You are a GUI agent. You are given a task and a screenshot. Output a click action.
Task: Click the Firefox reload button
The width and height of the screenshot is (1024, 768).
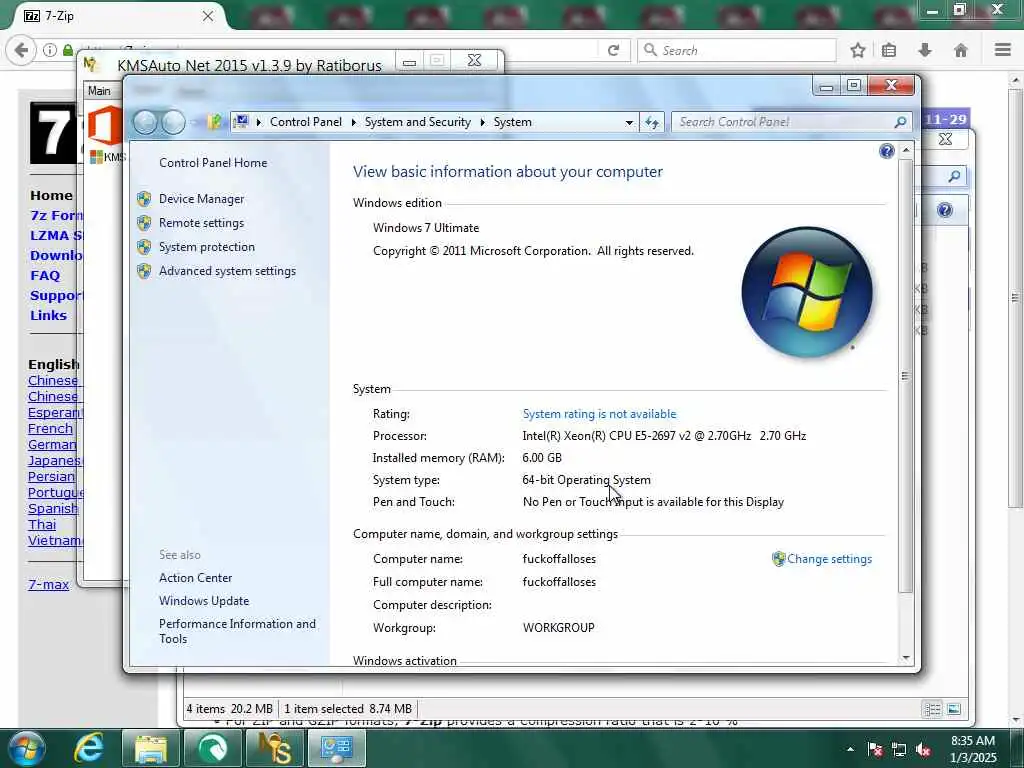click(x=613, y=50)
